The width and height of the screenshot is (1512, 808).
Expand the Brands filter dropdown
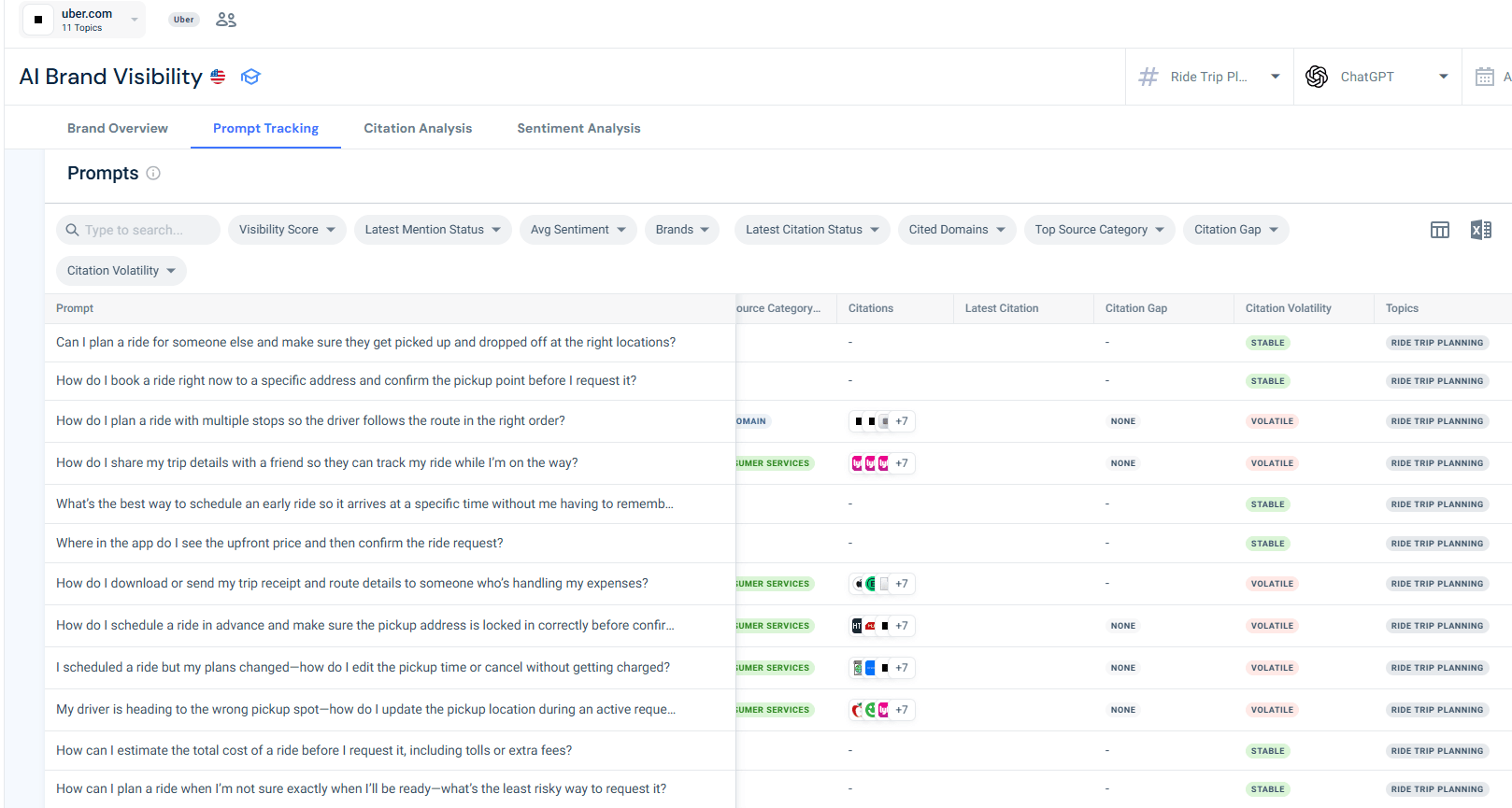682,230
